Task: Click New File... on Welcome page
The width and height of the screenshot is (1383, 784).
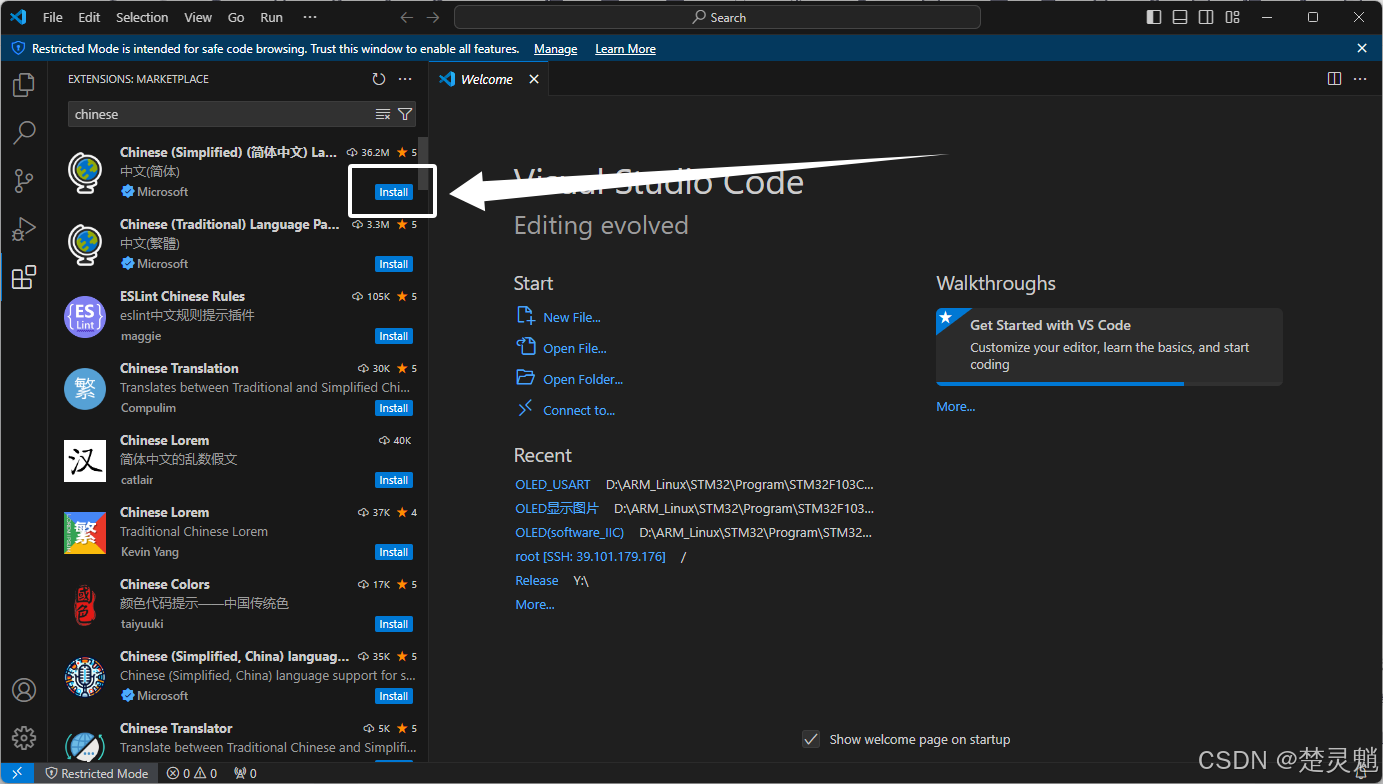Action: tap(571, 317)
